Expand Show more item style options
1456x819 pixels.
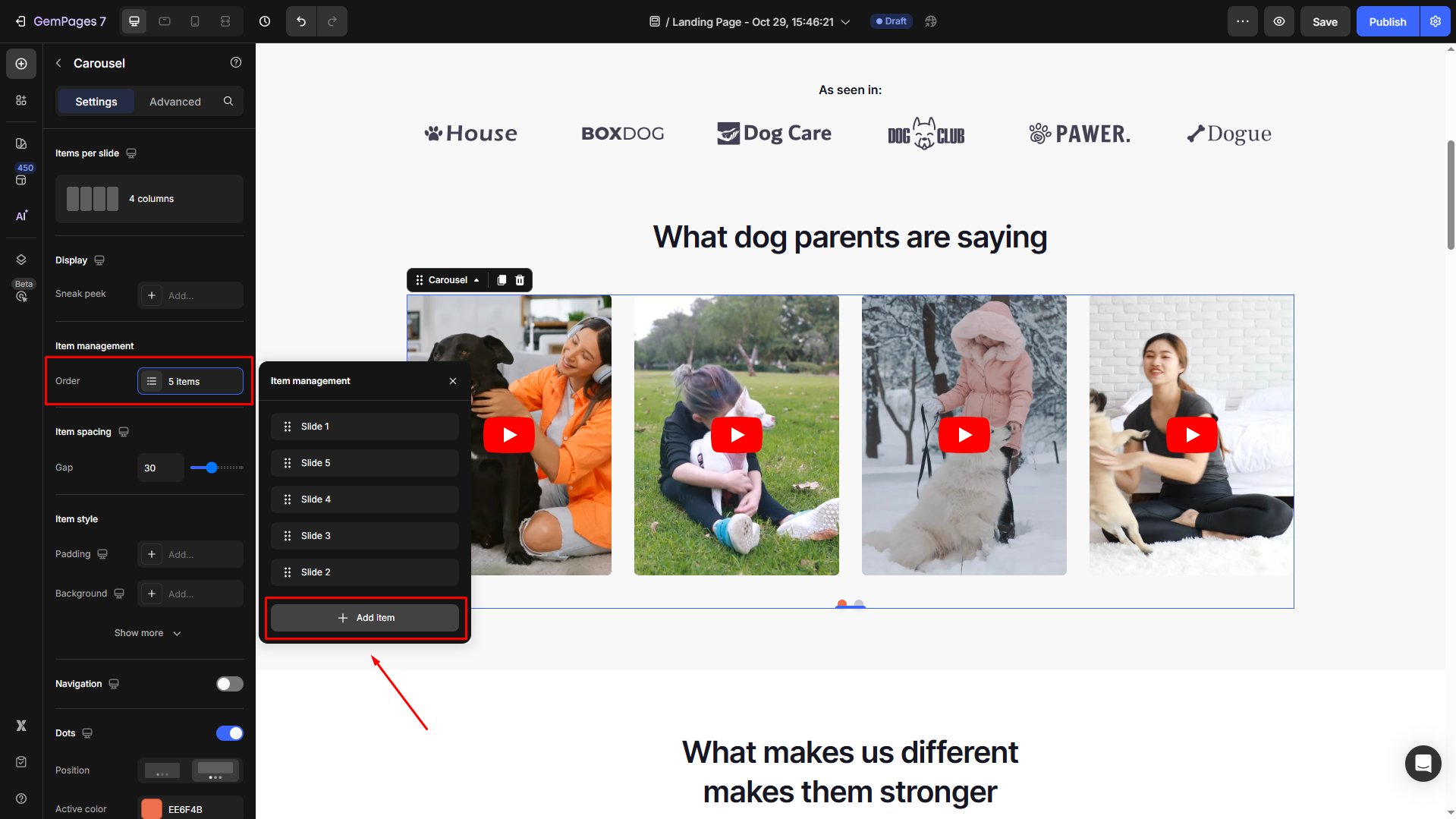pyautogui.click(x=148, y=633)
